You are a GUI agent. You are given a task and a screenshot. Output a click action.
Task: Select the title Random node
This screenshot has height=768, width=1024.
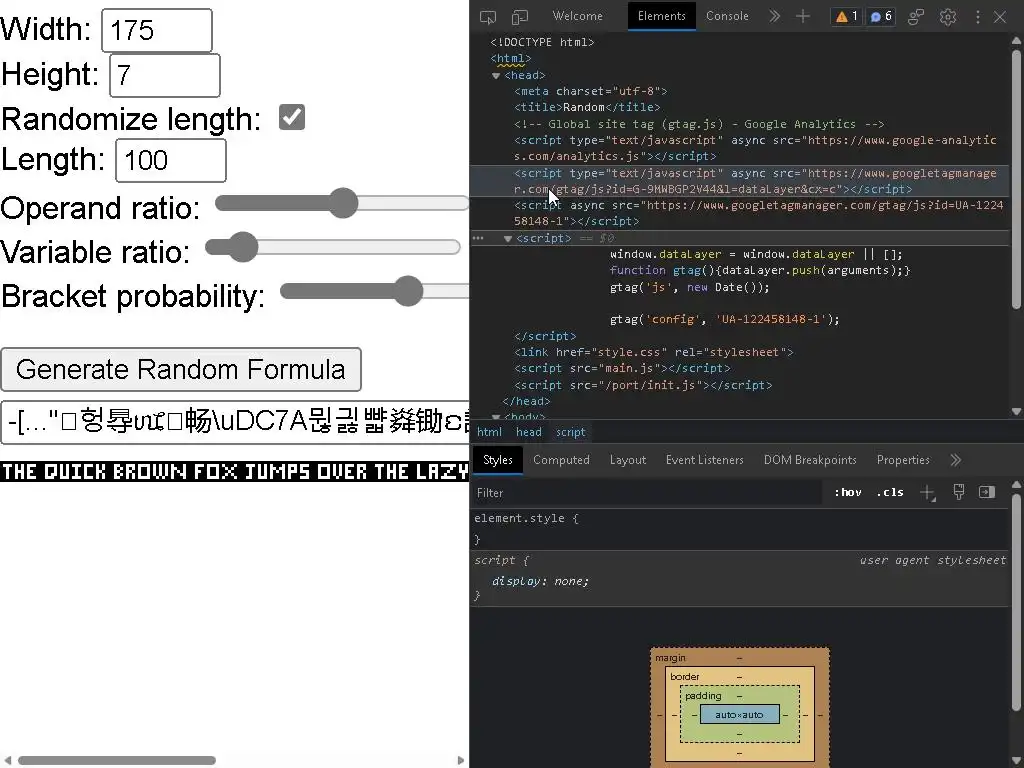587,107
